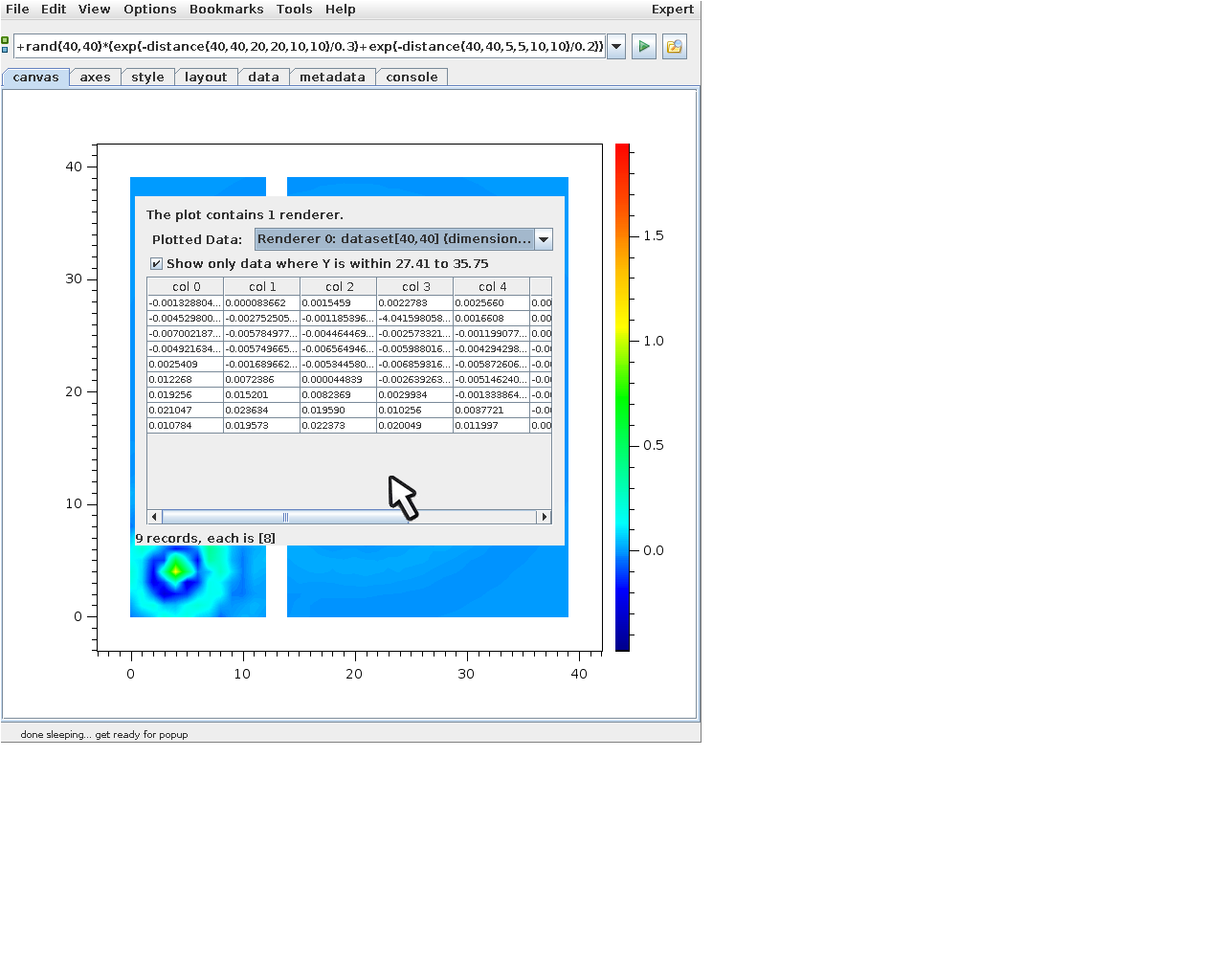The image size is (1225, 980).
Task: Open the Bookmarks menu
Action: (226, 10)
